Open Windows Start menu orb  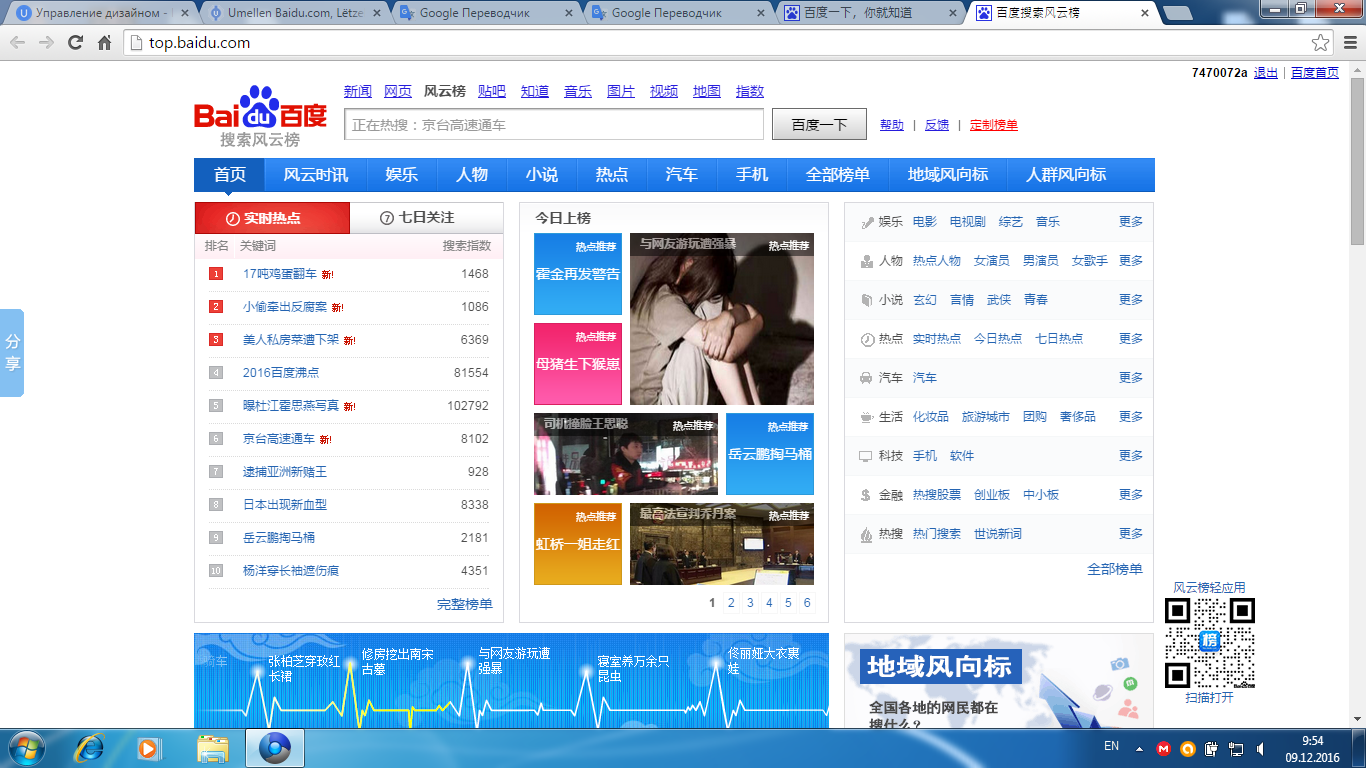point(27,748)
